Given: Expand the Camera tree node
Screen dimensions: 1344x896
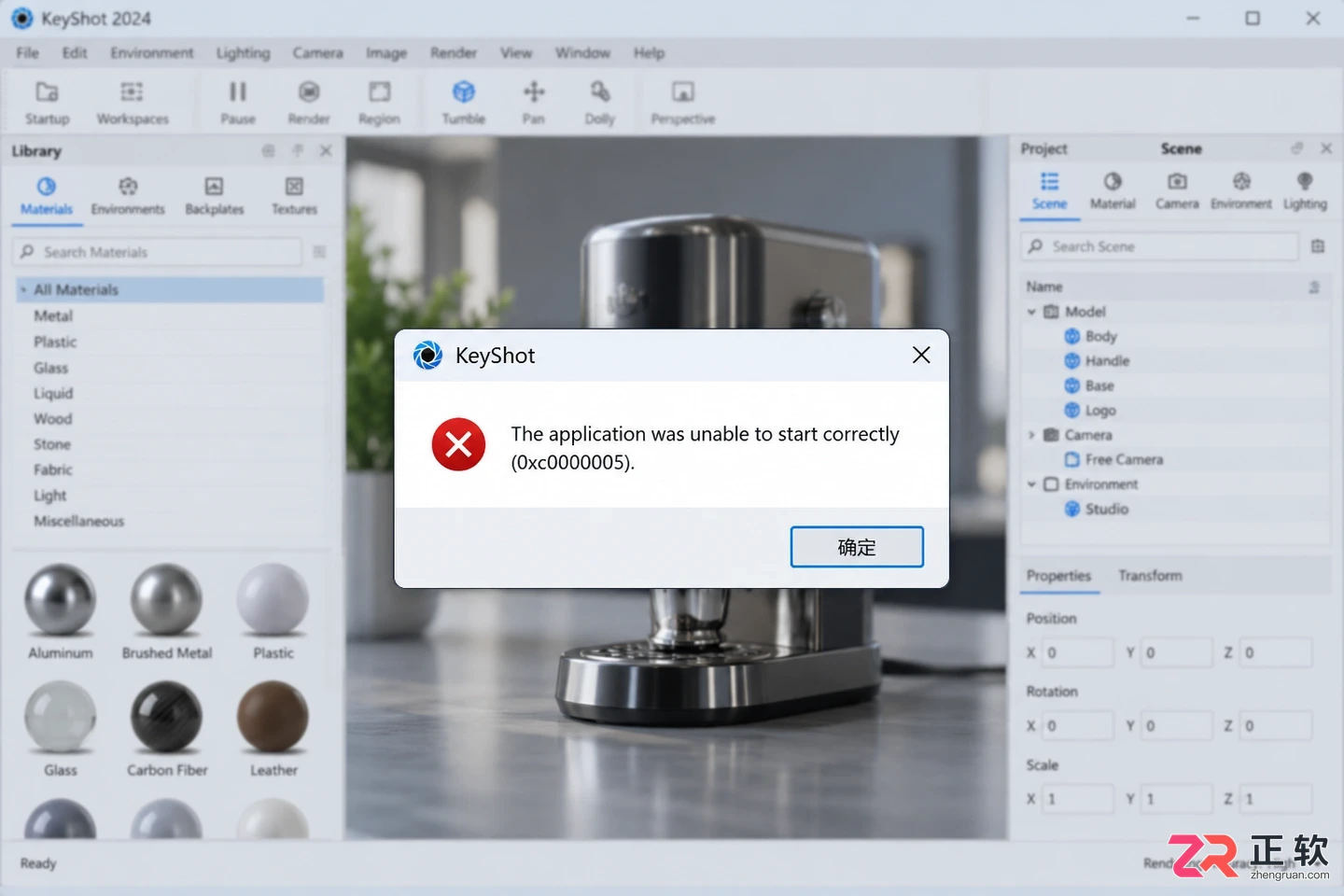Looking at the screenshot, I should click(1031, 435).
